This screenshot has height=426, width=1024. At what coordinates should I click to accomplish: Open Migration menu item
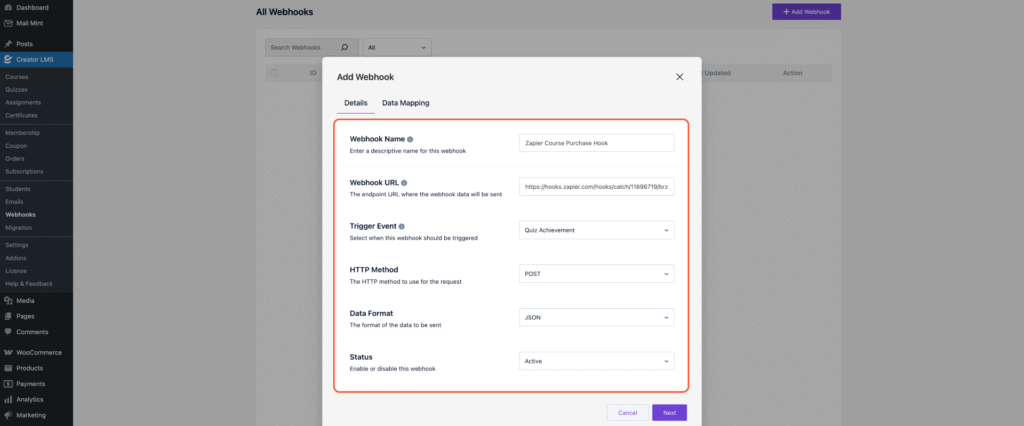pos(18,227)
